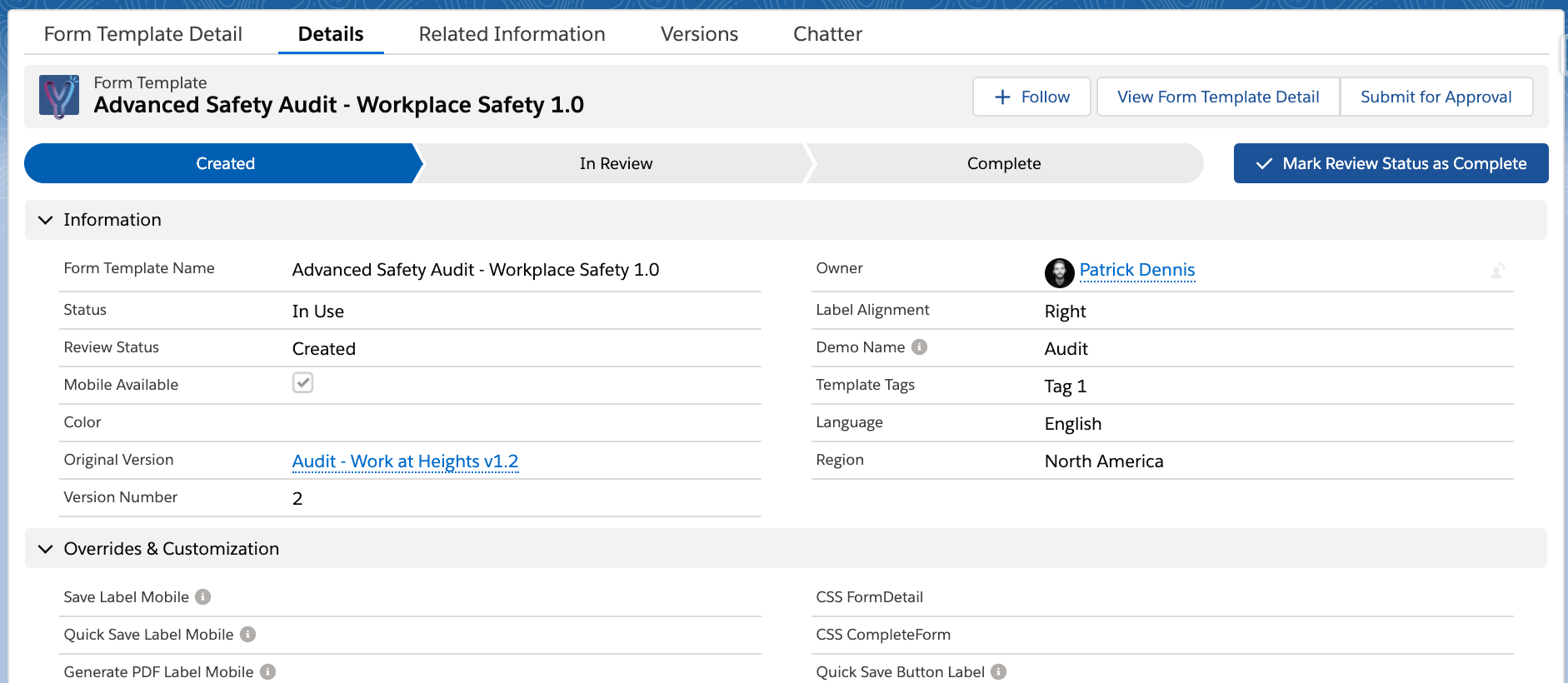
Task: Switch to the Chatter tab
Action: [827, 34]
